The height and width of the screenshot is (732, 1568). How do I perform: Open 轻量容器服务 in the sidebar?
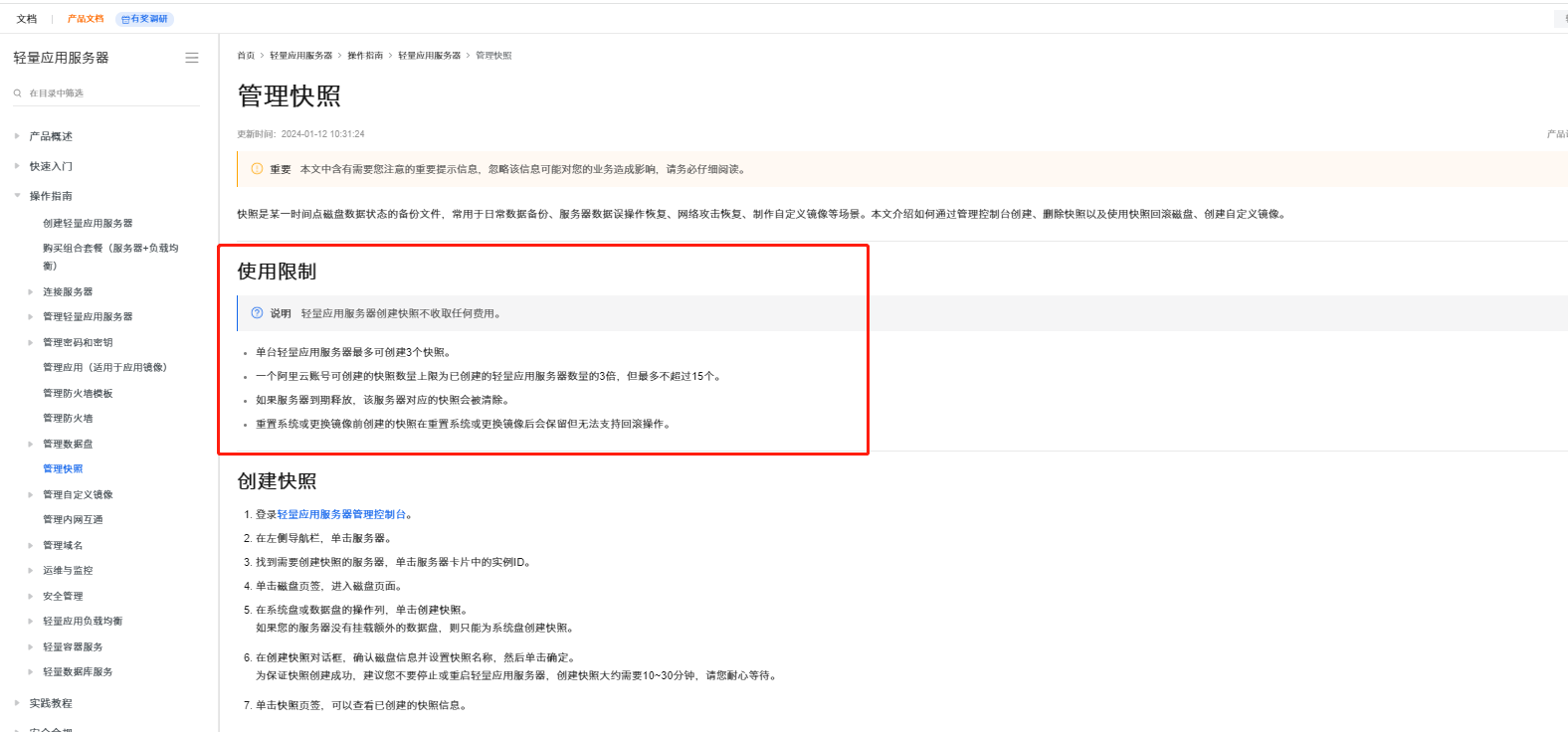pyautogui.click(x=73, y=646)
